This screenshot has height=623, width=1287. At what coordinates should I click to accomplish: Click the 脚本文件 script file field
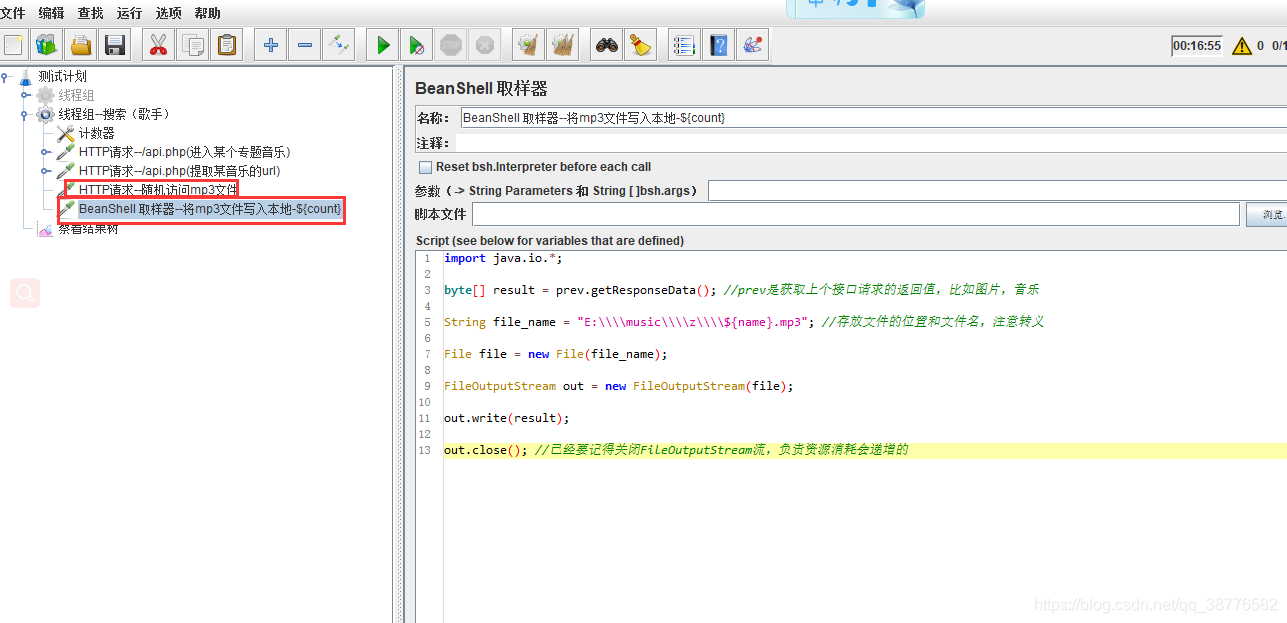point(857,214)
